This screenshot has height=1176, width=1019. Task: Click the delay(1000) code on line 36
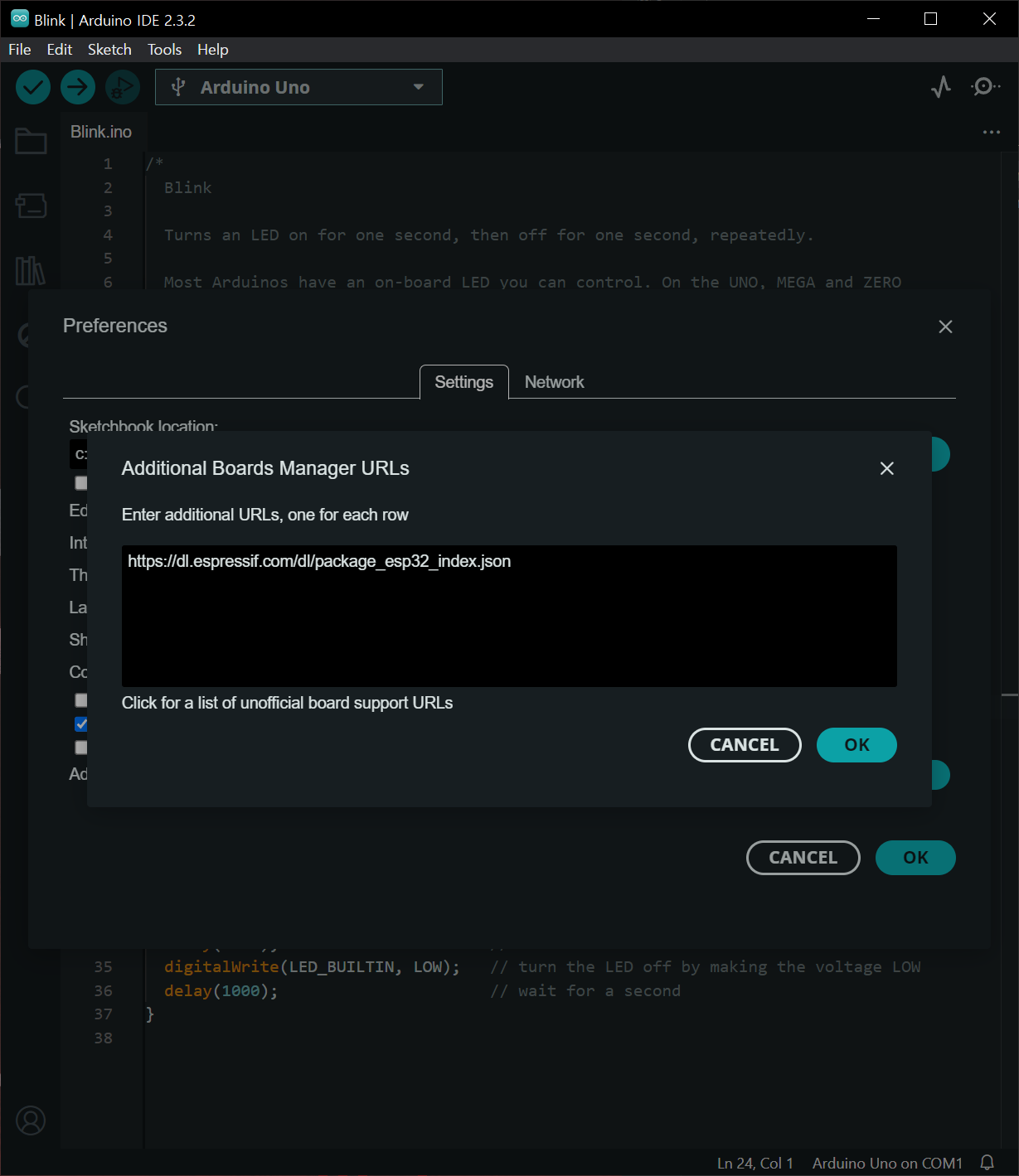click(x=221, y=991)
